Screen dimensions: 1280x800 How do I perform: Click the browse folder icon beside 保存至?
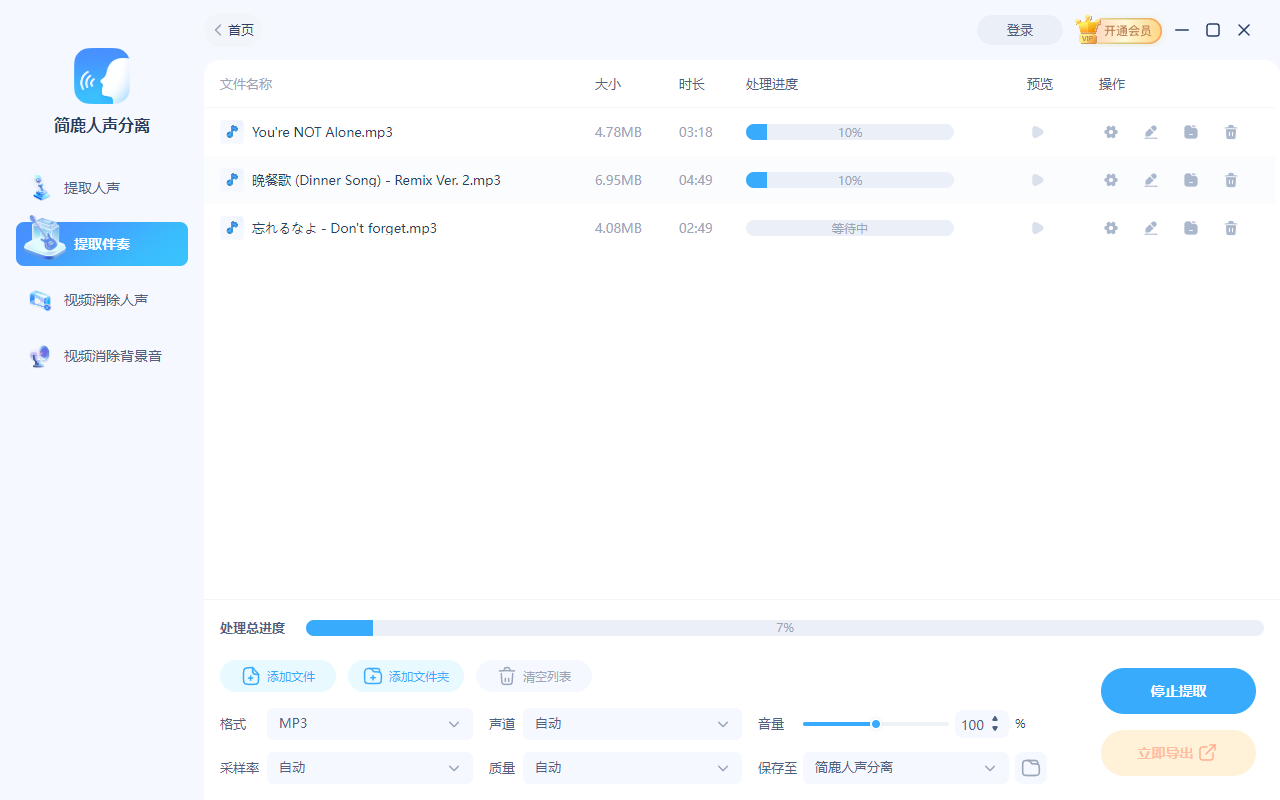click(1030, 768)
